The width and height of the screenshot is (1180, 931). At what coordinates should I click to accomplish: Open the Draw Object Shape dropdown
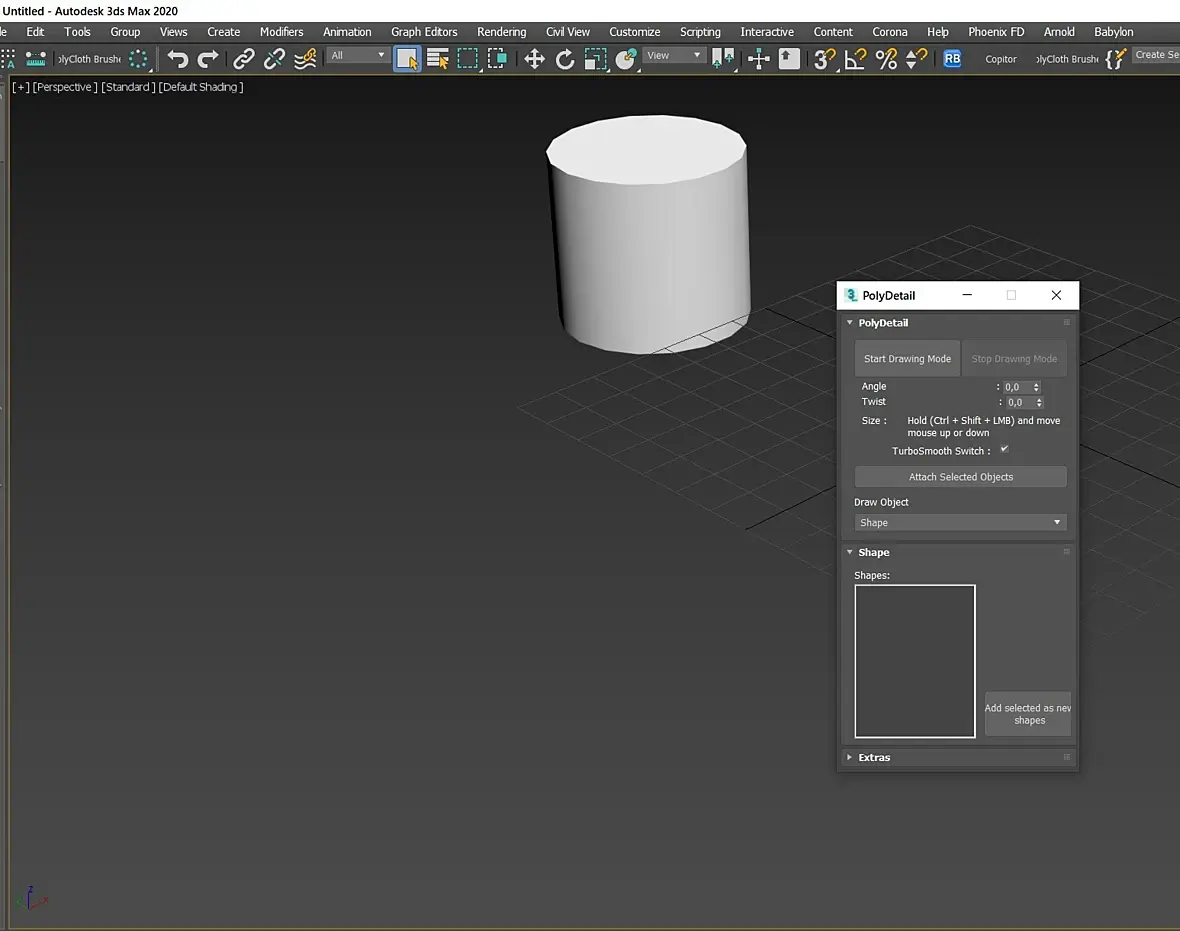pos(960,523)
